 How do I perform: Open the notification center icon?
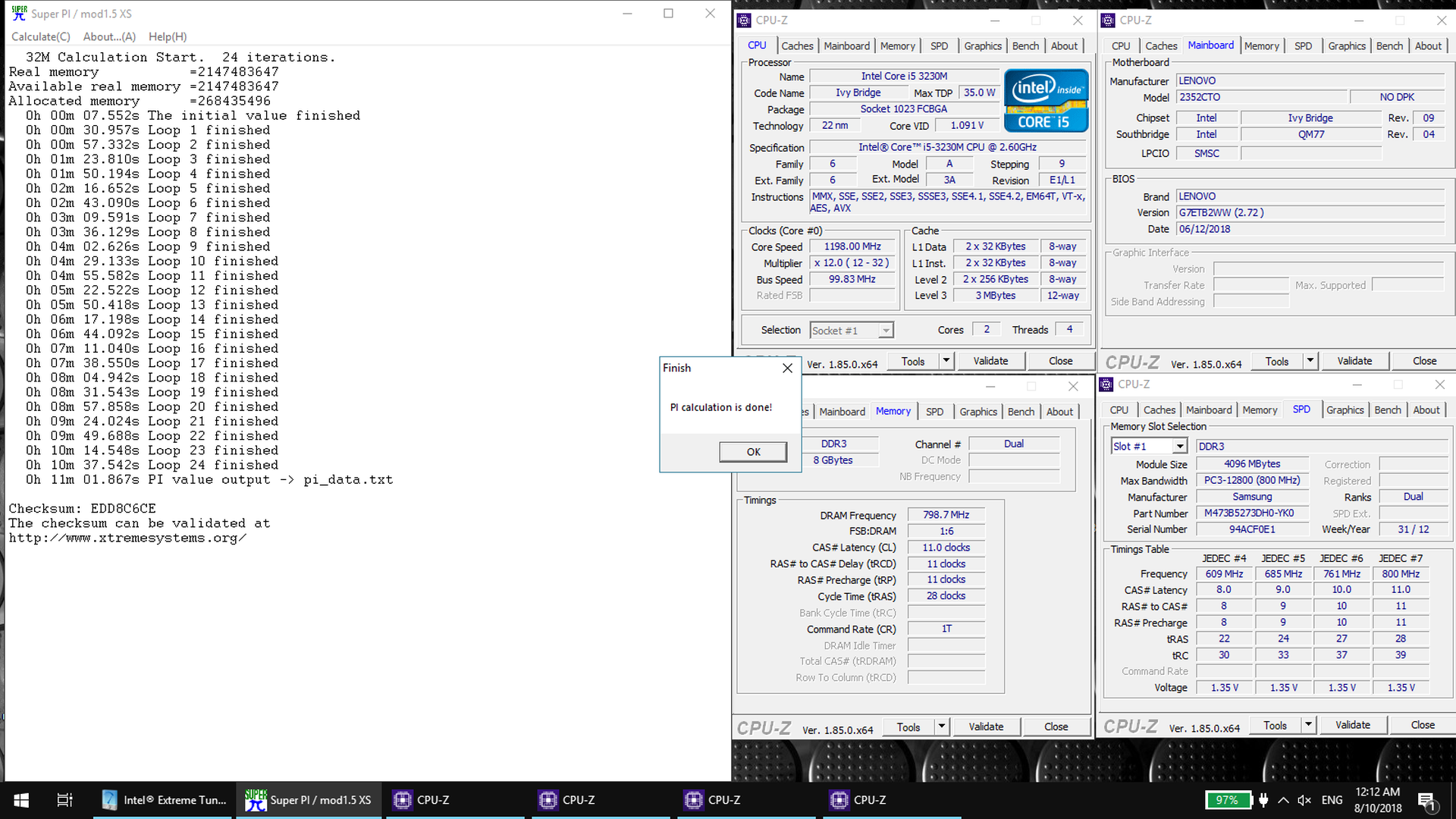point(1426,800)
